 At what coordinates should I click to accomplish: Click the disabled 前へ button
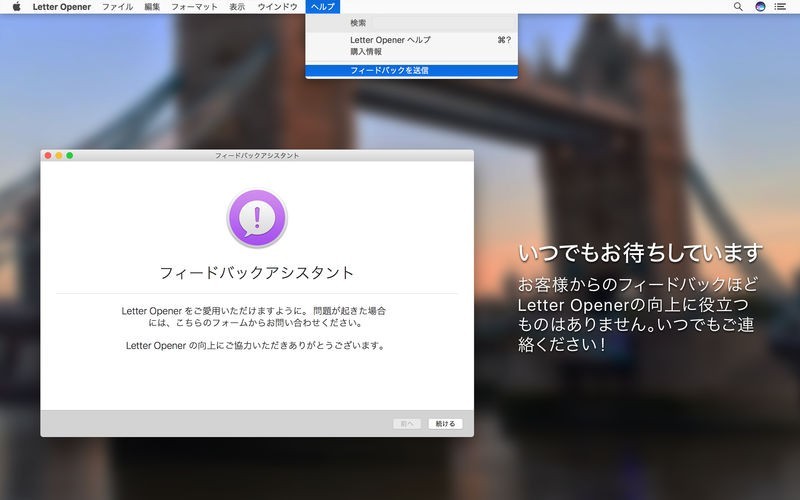point(407,423)
